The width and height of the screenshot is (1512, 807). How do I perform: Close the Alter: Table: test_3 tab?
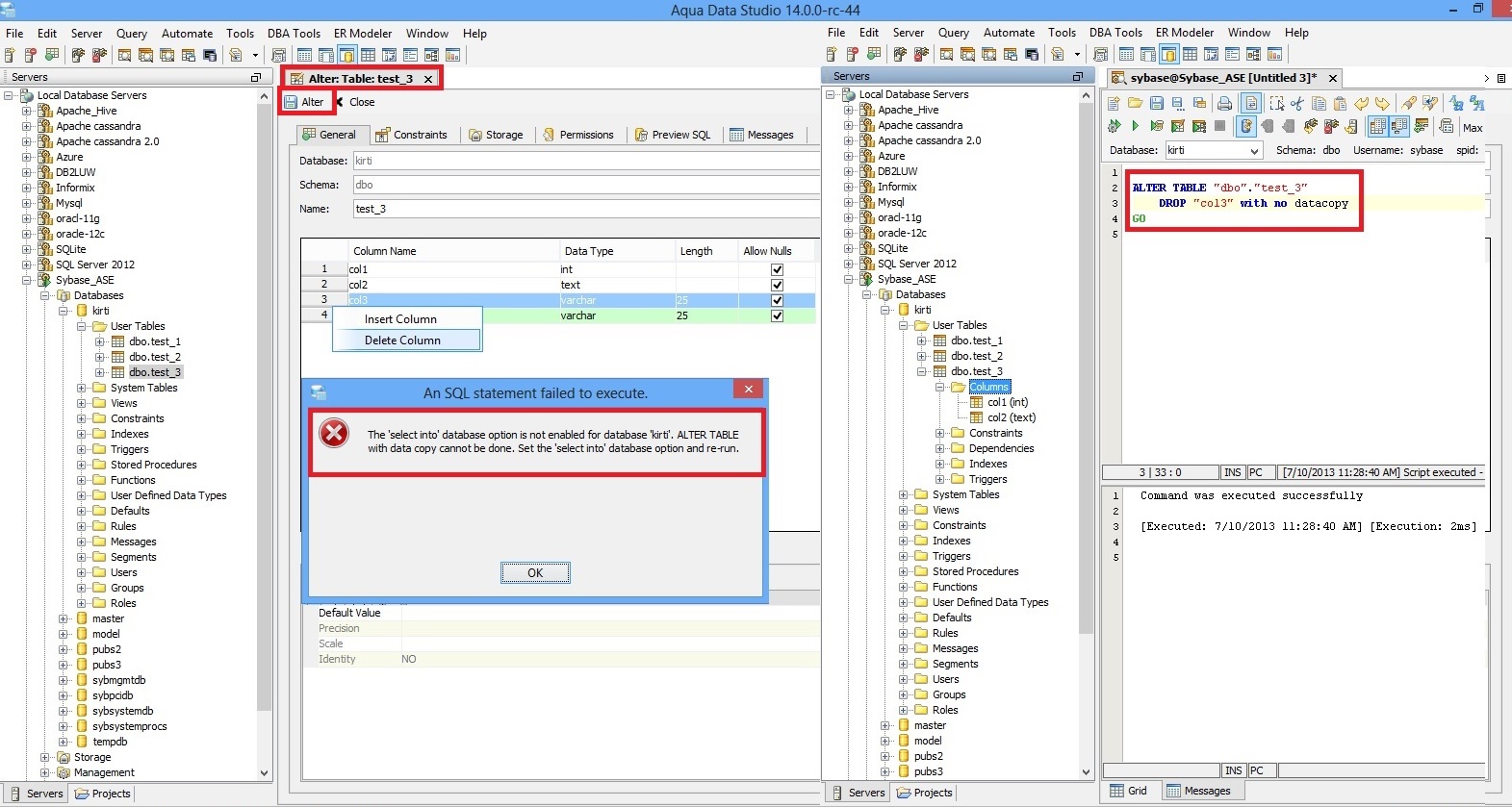tap(428, 79)
